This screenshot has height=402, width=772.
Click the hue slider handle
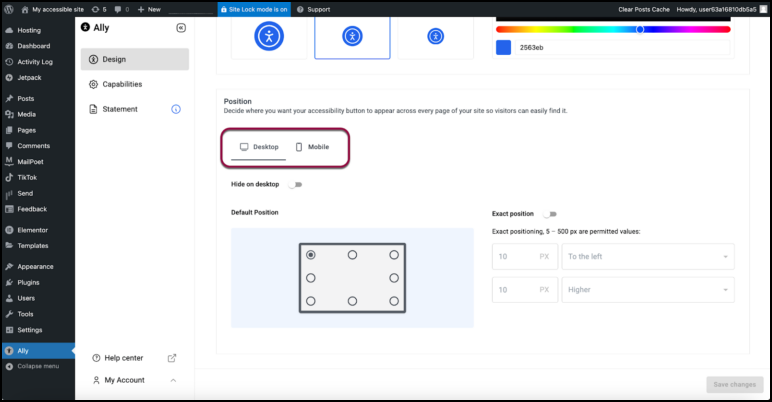pyautogui.click(x=640, y=30)
